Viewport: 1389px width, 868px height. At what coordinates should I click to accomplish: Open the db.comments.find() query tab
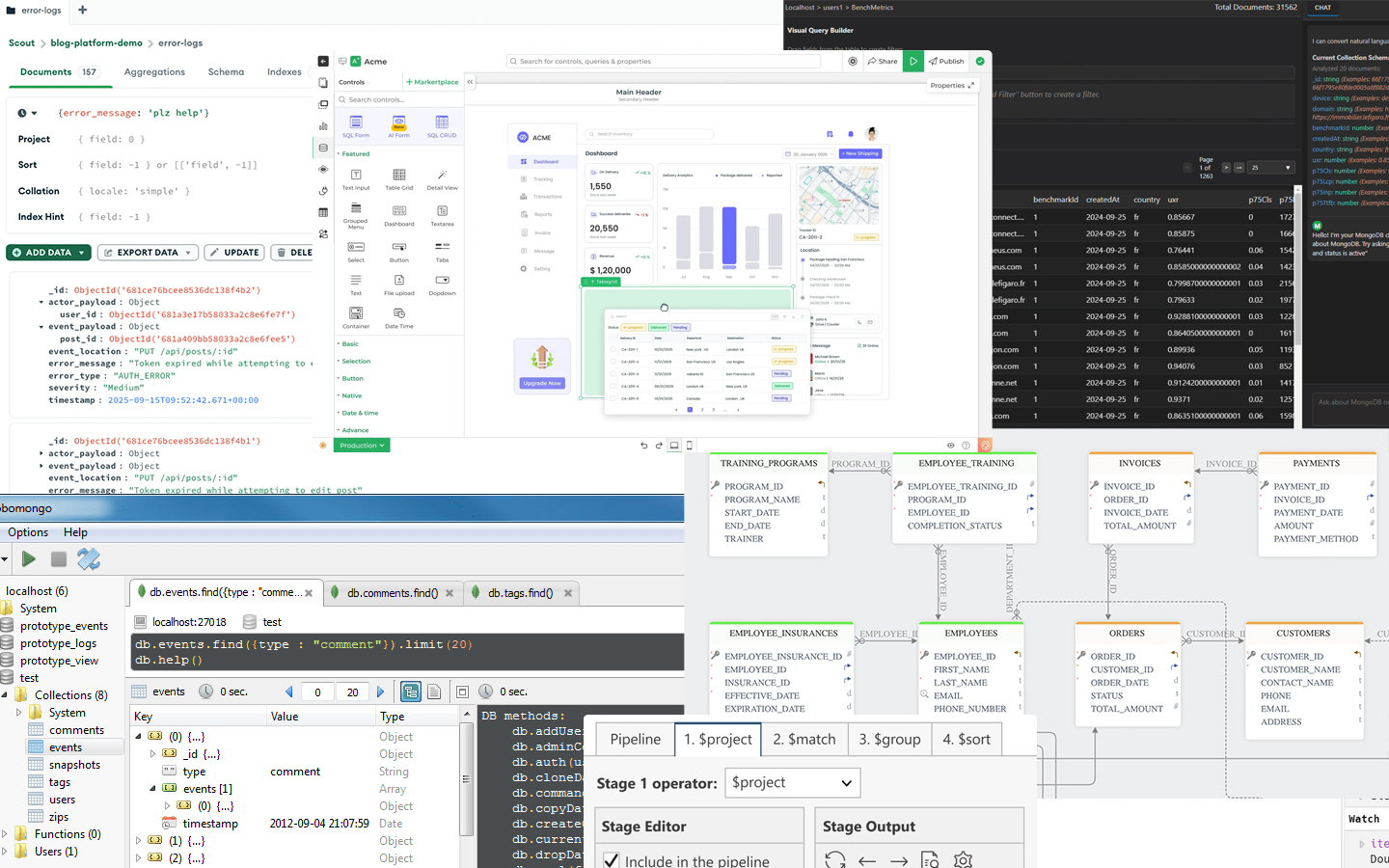pos(392,593)
